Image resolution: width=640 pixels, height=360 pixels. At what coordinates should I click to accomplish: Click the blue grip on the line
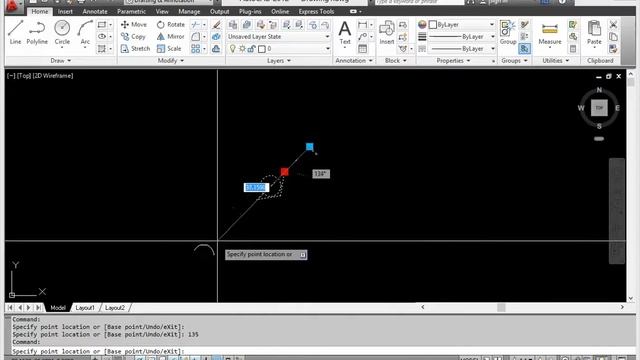(309, 147)
